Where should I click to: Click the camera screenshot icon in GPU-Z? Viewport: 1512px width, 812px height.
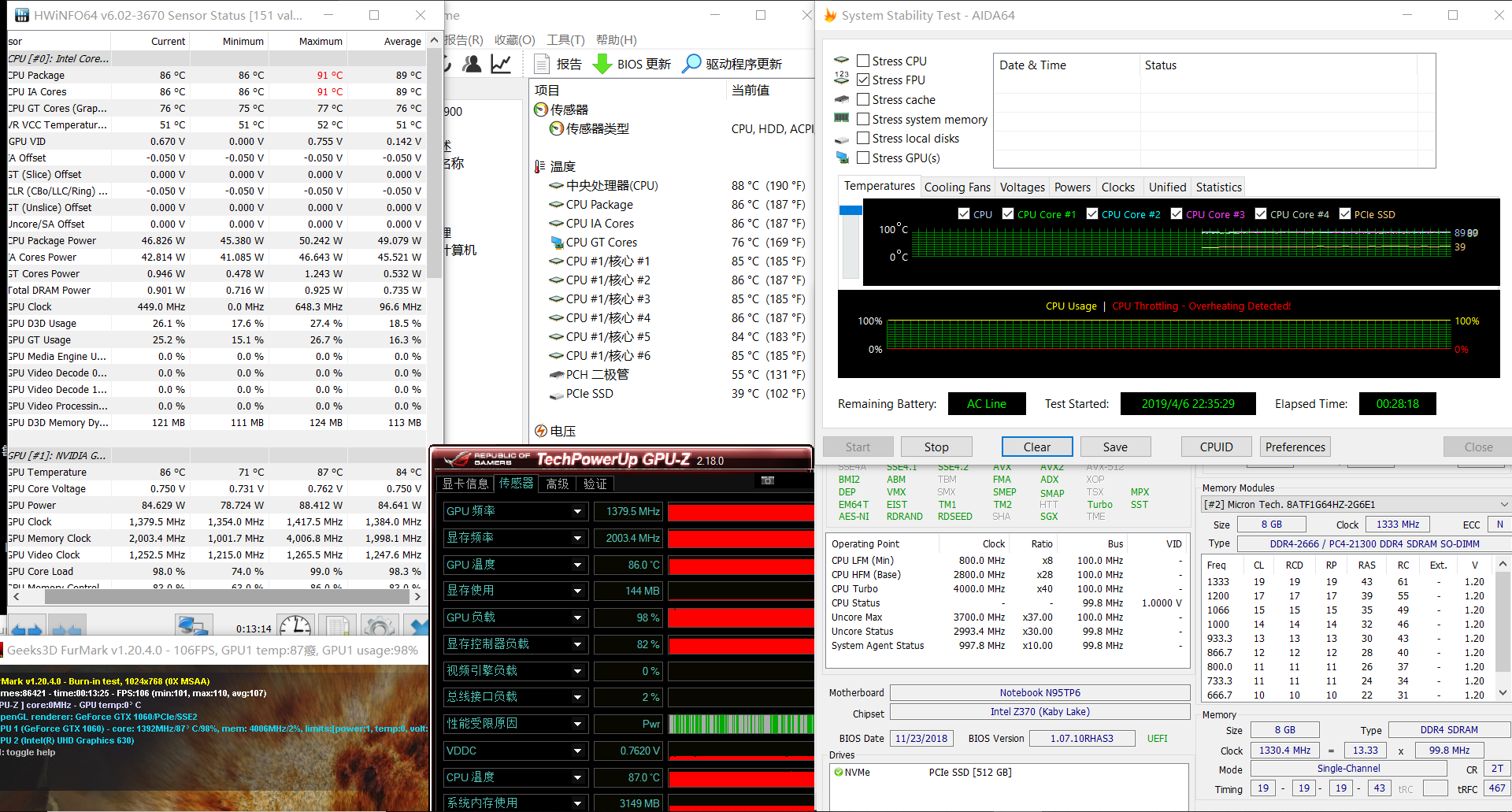coord(767,480)
